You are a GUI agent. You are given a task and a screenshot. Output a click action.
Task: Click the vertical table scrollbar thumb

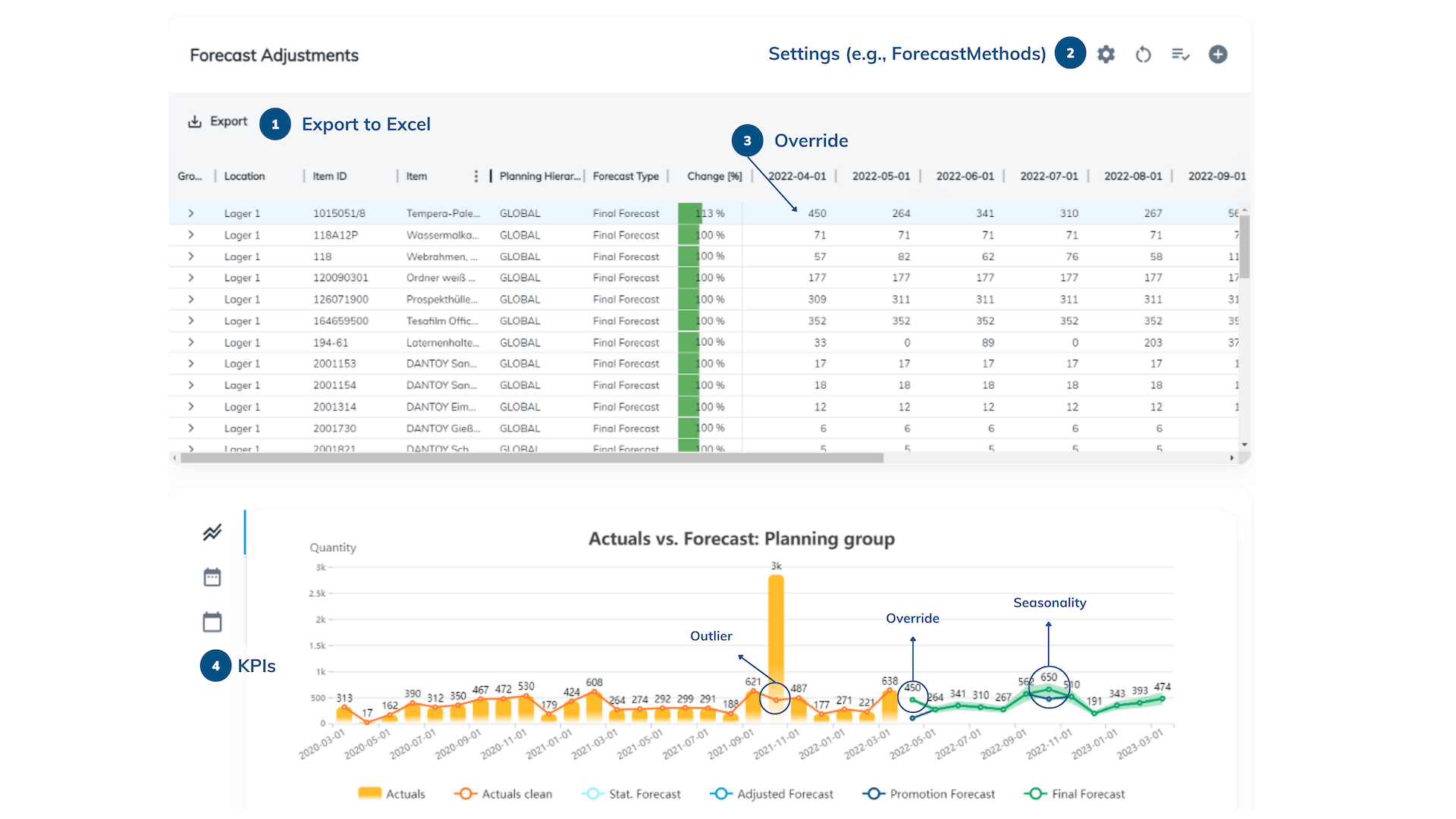click(1244, 246)
